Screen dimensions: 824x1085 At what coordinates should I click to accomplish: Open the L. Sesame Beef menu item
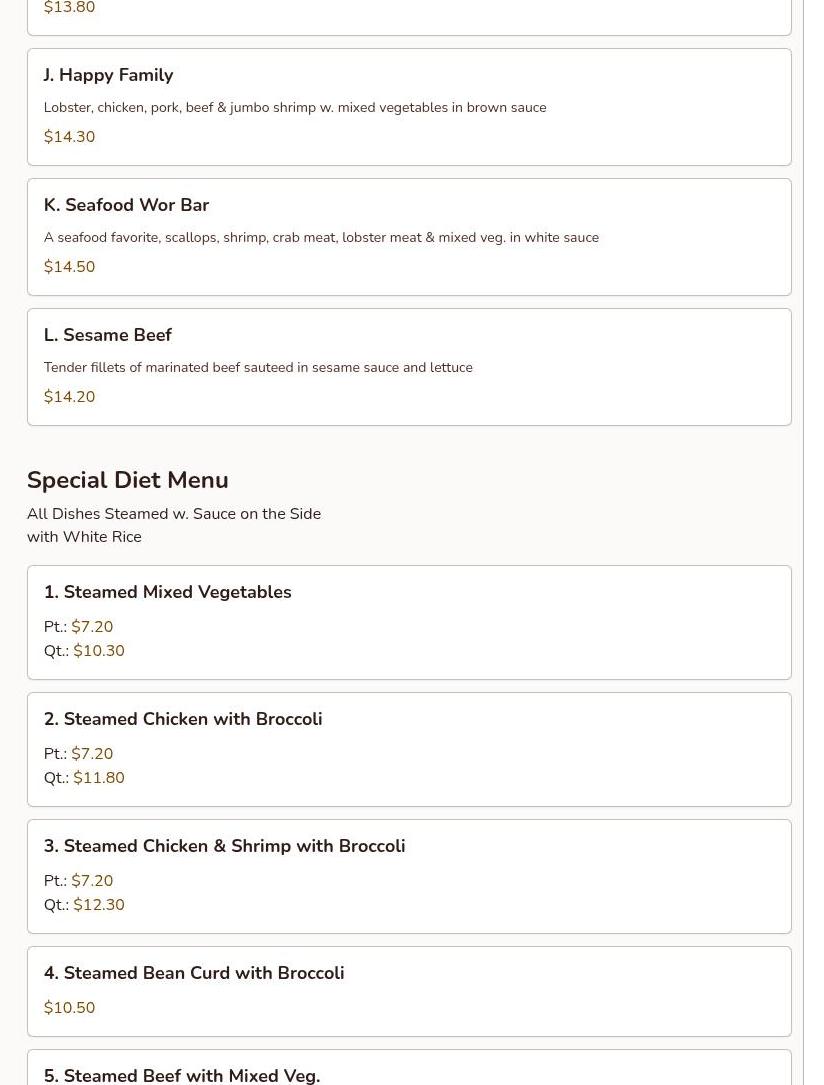(x=107, y=335)
